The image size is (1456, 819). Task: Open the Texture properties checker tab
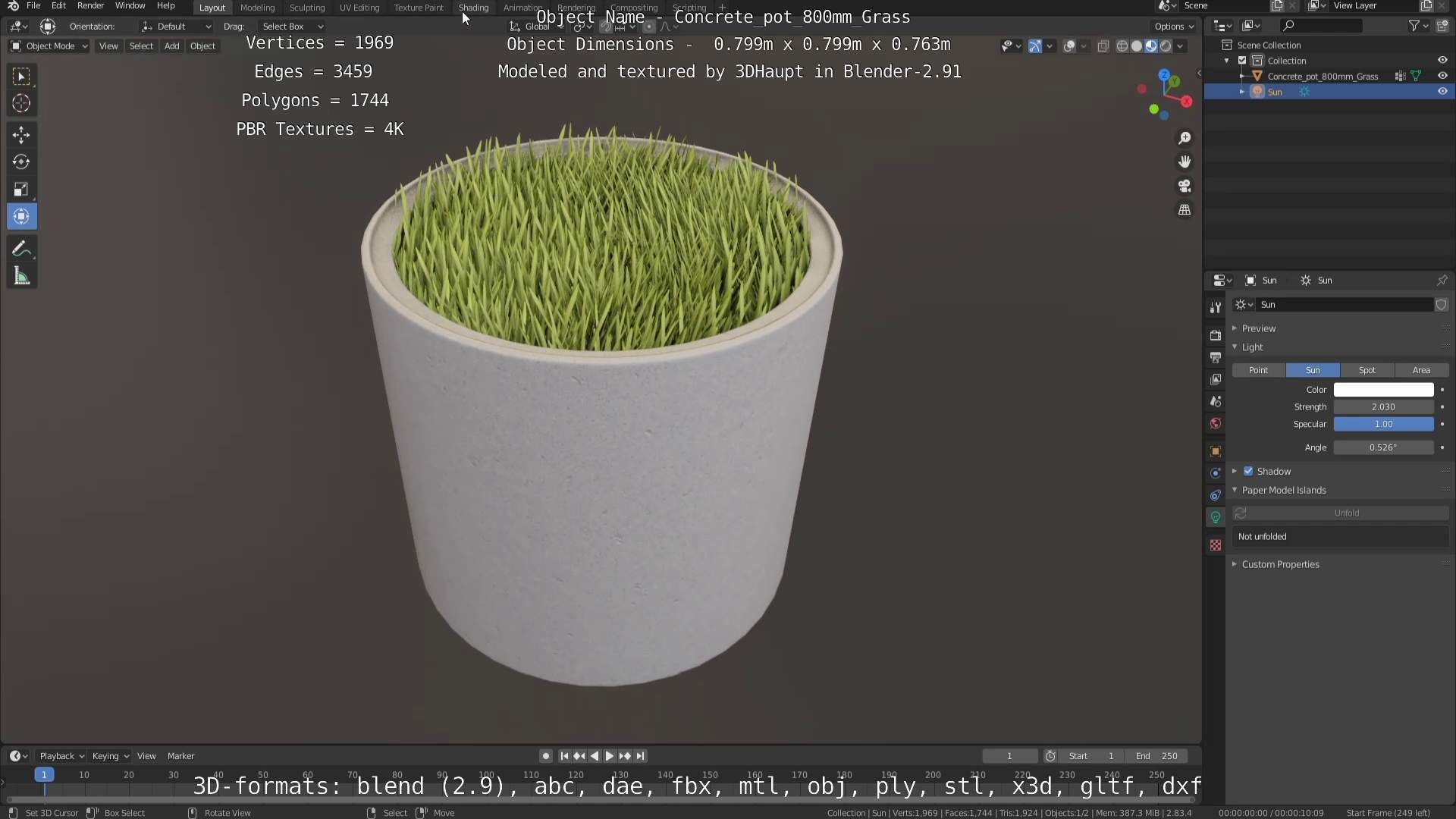pyautogui.click(x=1216, y=545)
